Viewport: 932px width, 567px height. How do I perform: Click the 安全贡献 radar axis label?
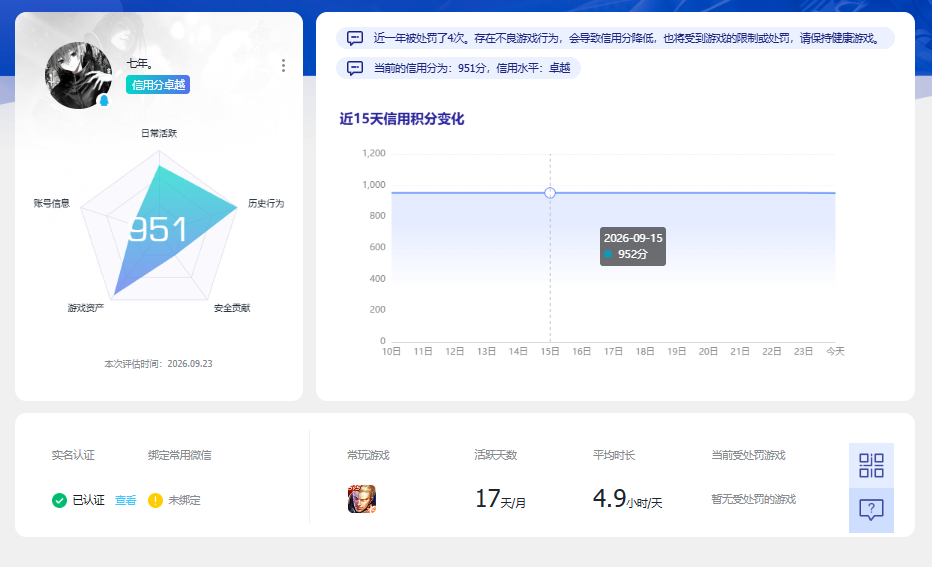click(232, 308)
